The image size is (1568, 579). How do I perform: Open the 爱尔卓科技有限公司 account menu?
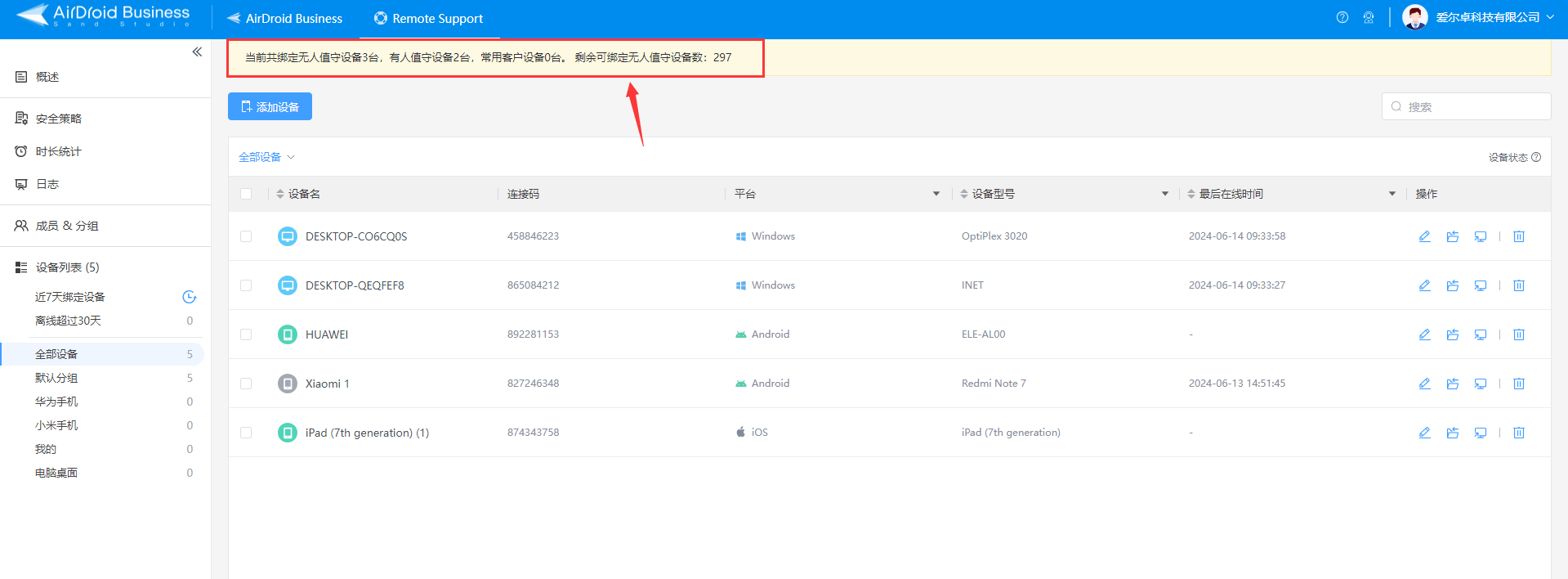pyautogui.click(x=1494, y=17)
